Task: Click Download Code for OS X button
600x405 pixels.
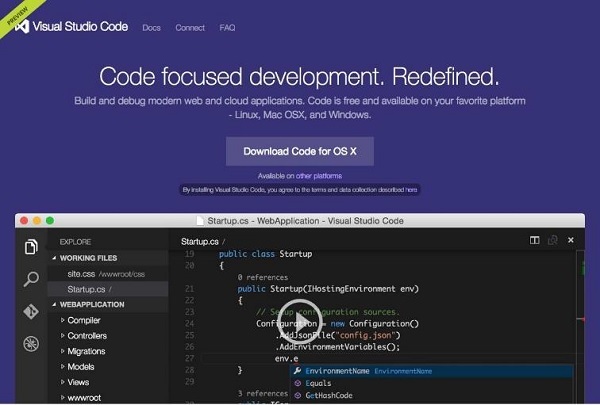Action: (299, 151)
